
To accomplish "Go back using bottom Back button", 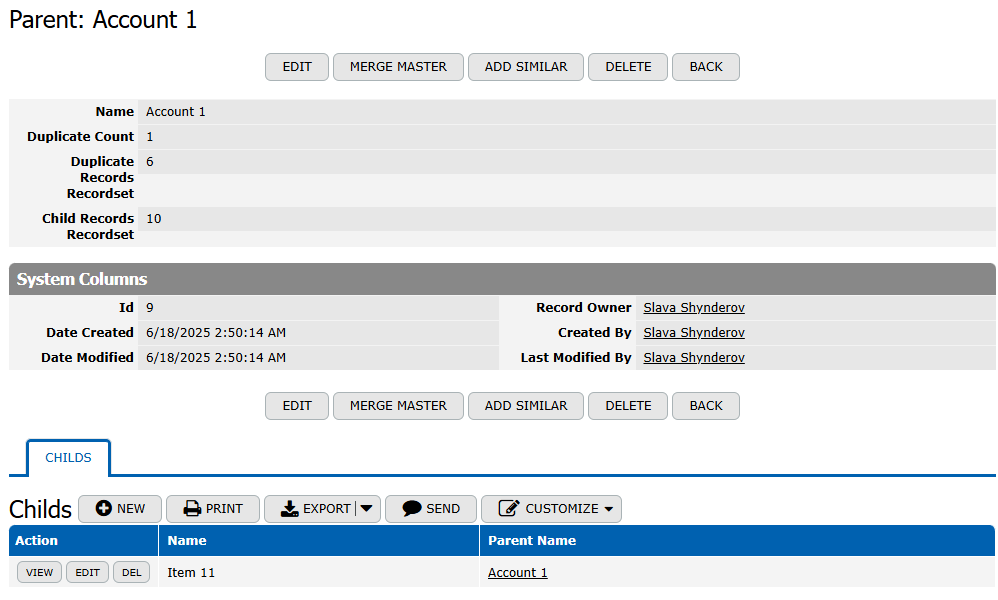I will pos(705,406).
